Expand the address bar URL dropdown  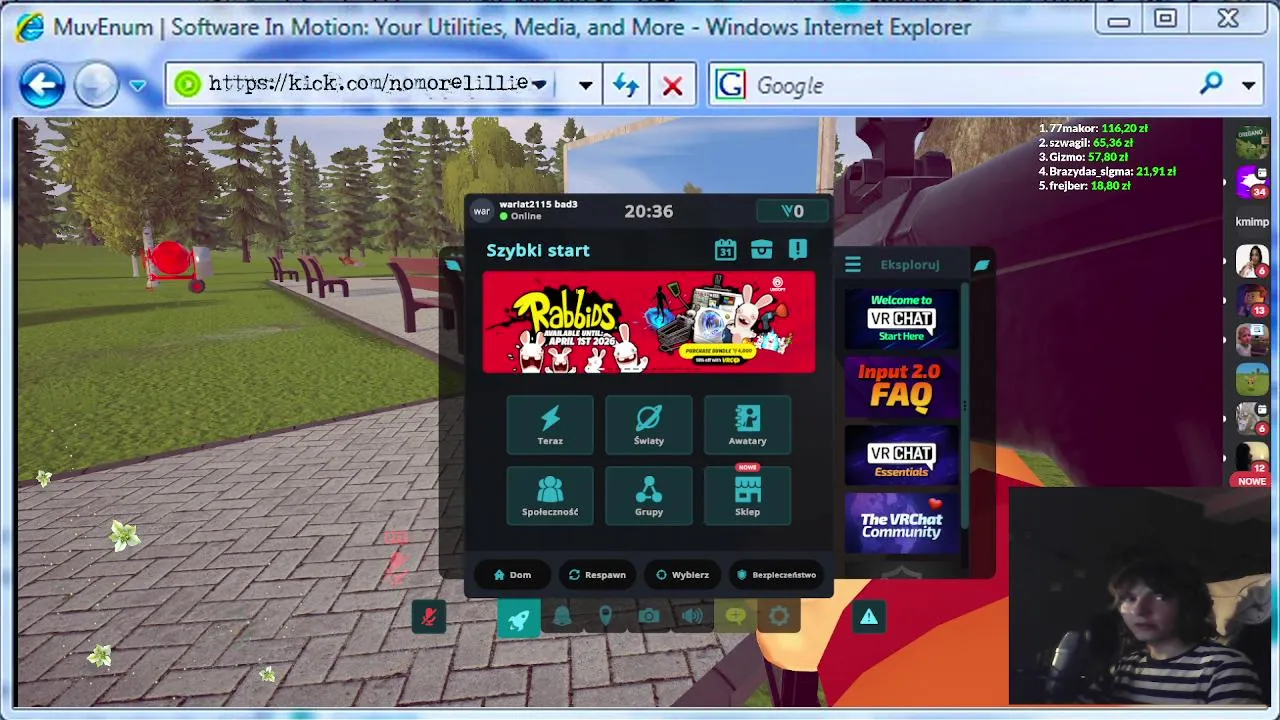(x=586, y=86)
